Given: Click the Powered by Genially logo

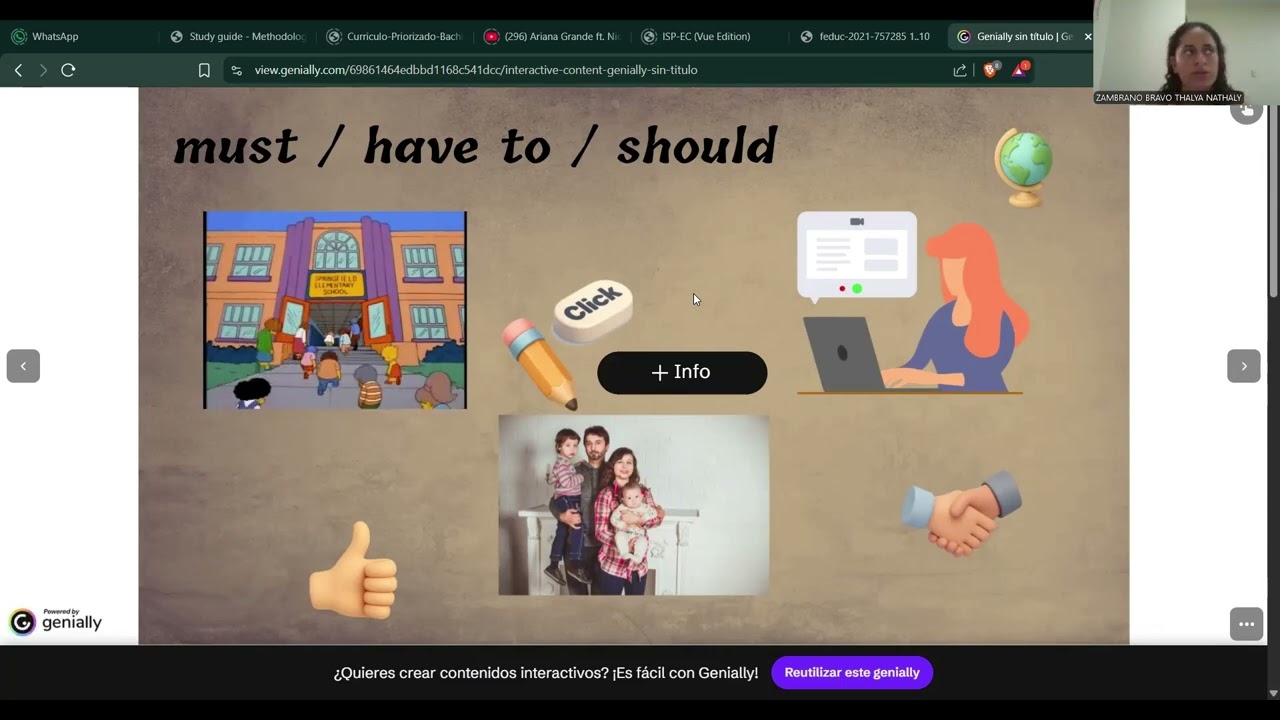Looking at the screenshot, I should pos(56,621).
